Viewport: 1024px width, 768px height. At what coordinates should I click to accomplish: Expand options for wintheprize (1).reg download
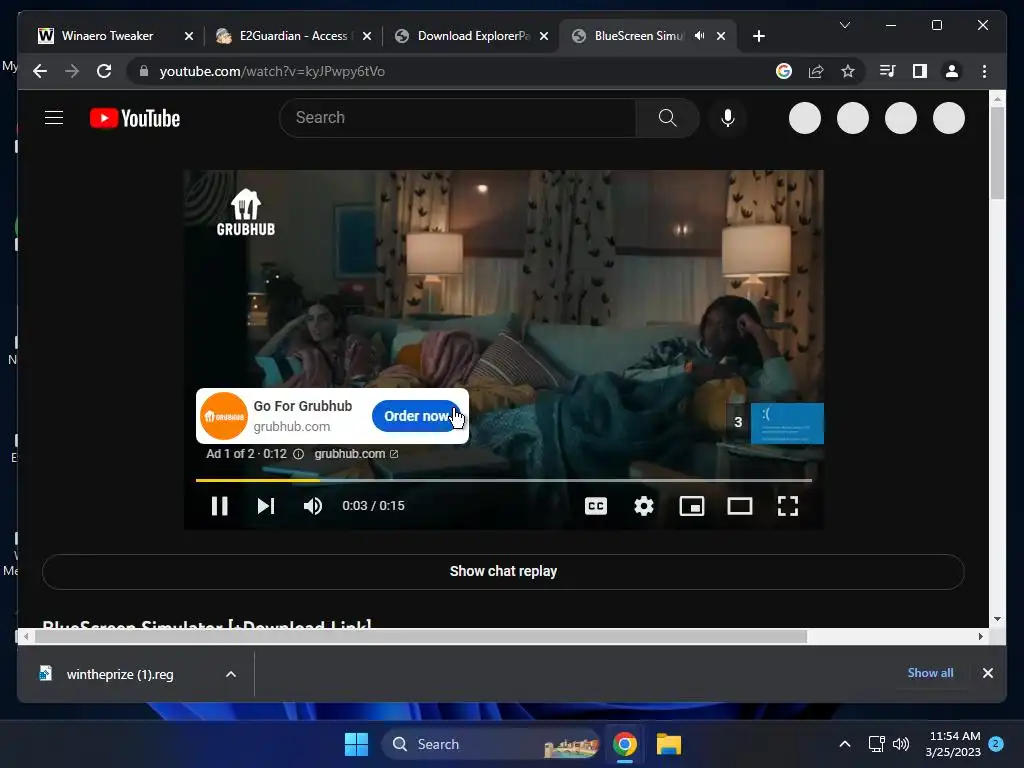tap(231, 675)
